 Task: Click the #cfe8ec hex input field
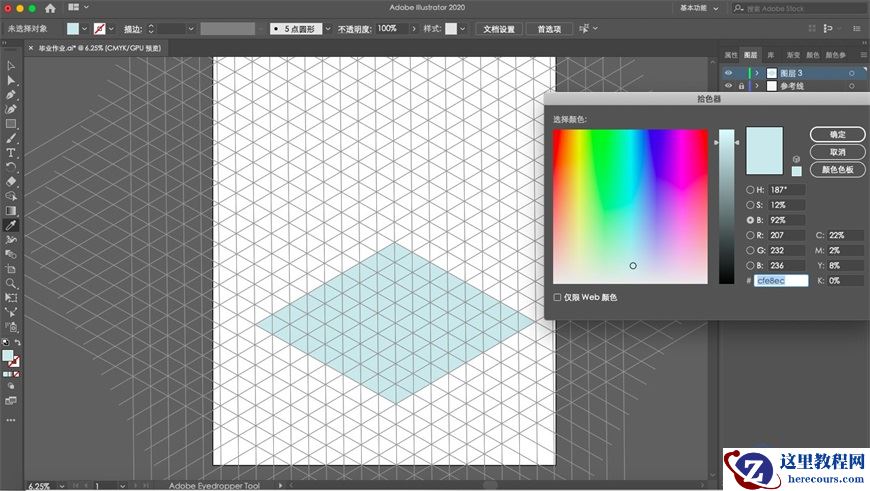tap(781, 281)
